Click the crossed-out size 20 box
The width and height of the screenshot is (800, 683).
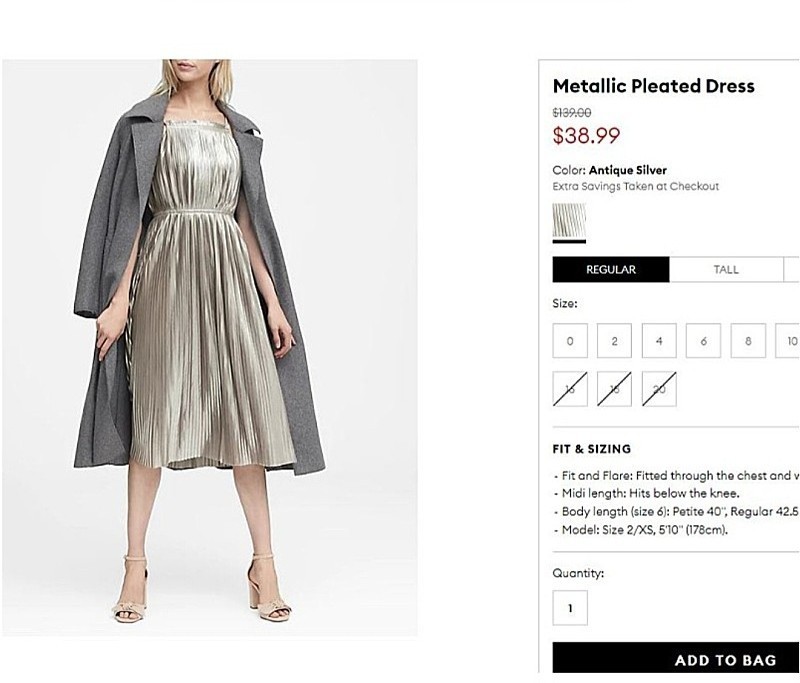(x=659, y=389)
